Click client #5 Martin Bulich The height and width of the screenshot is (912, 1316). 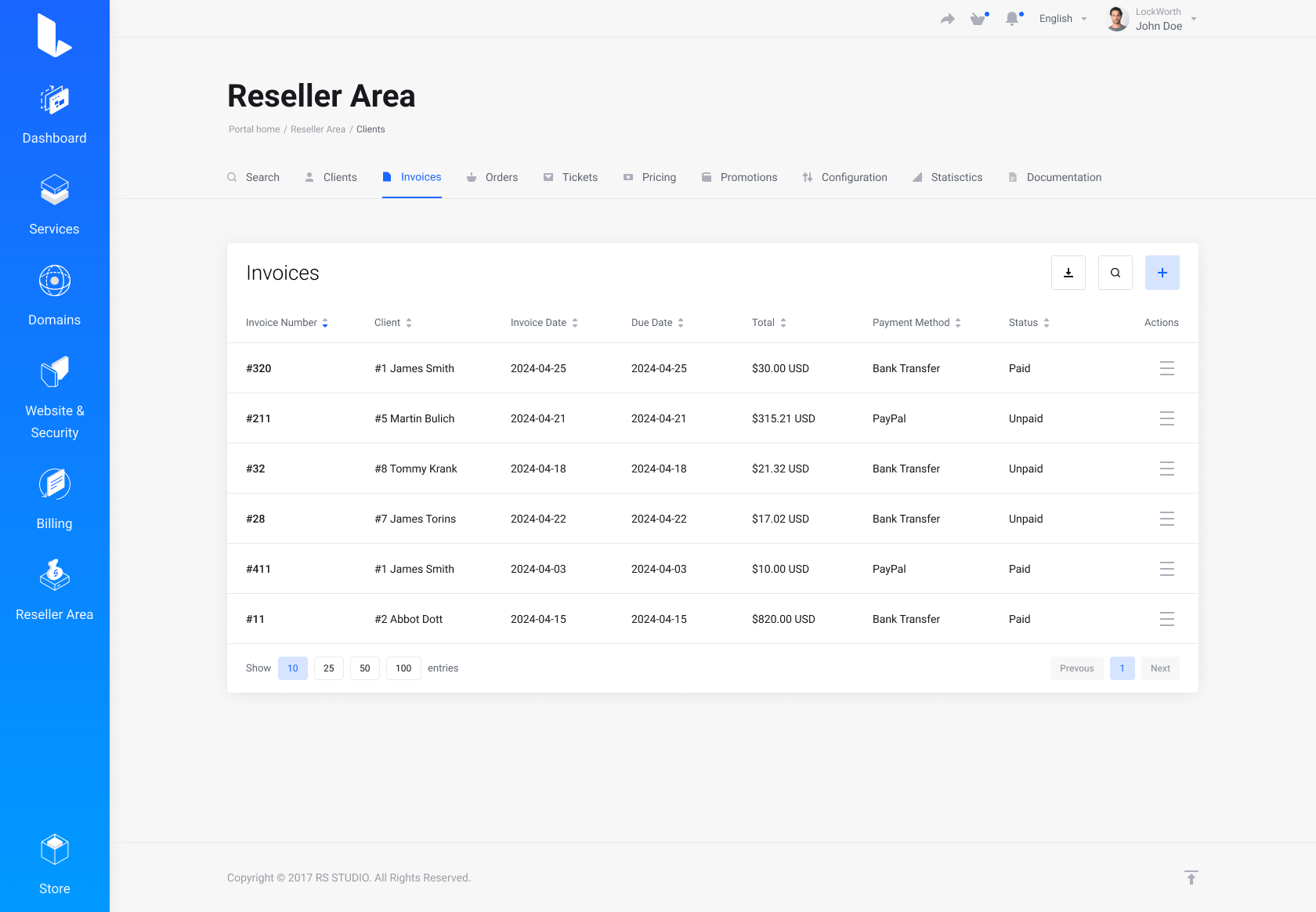pyautogui.click(x=414, y=418)
